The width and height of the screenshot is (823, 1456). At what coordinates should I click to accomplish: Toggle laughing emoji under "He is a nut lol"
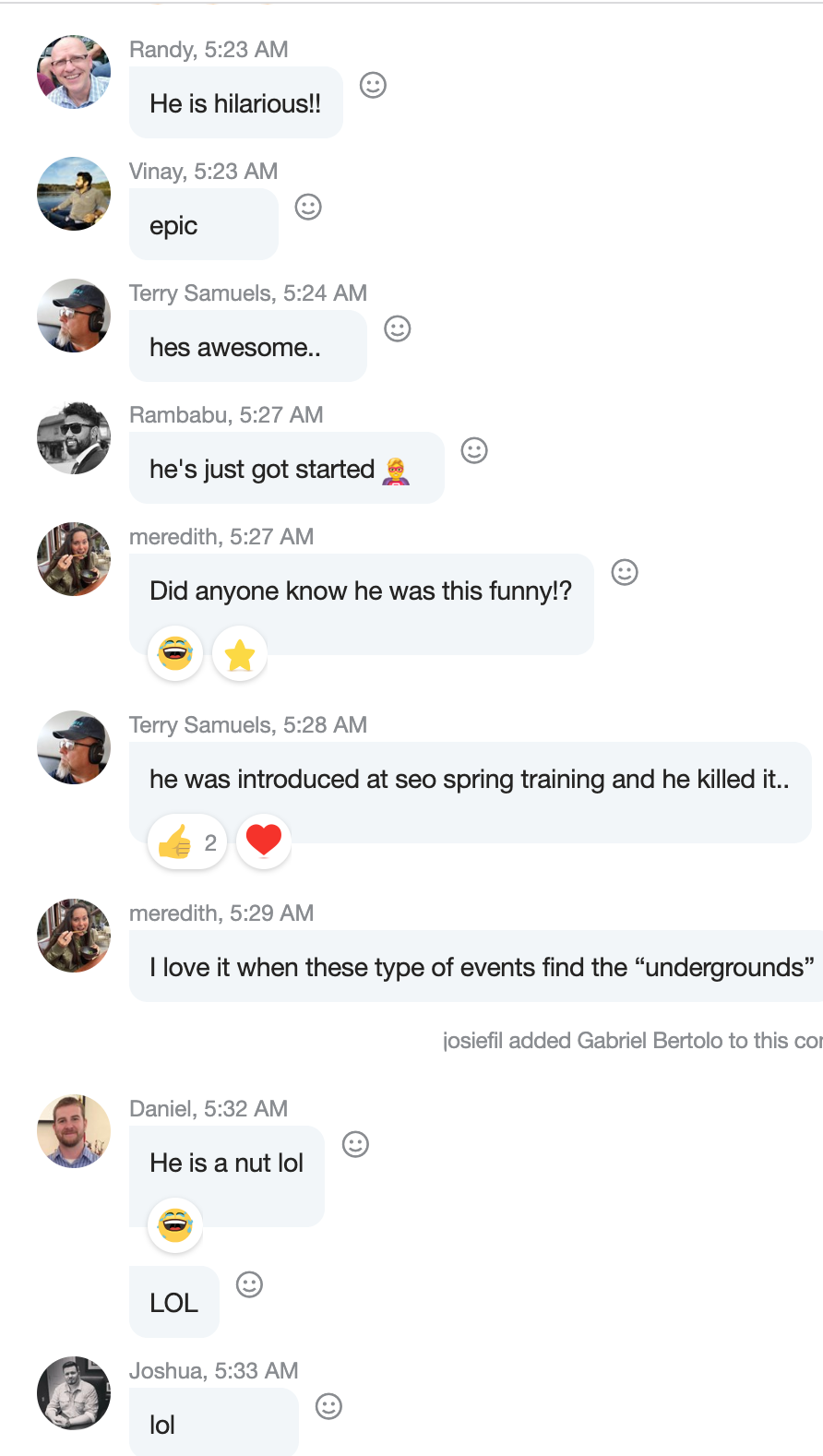[175, 1225]
